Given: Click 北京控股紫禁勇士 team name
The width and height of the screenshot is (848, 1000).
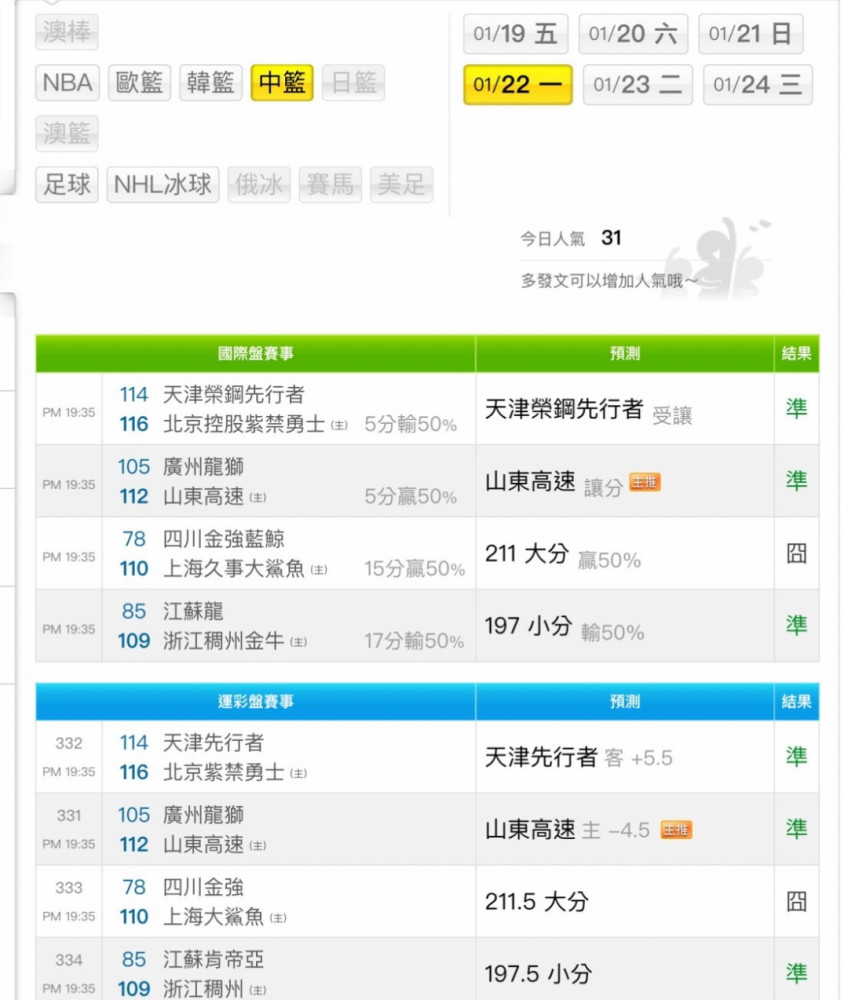Looking at the screenshot, I should tap(244, 424).
